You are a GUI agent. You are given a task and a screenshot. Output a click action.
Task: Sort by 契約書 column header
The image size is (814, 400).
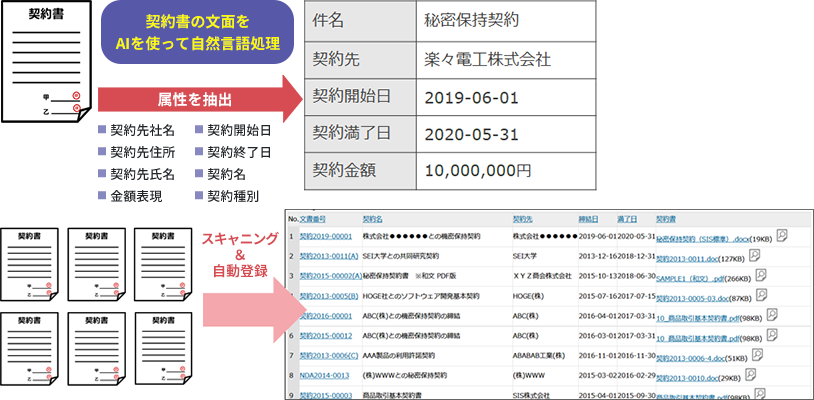[x=666, y=219]
